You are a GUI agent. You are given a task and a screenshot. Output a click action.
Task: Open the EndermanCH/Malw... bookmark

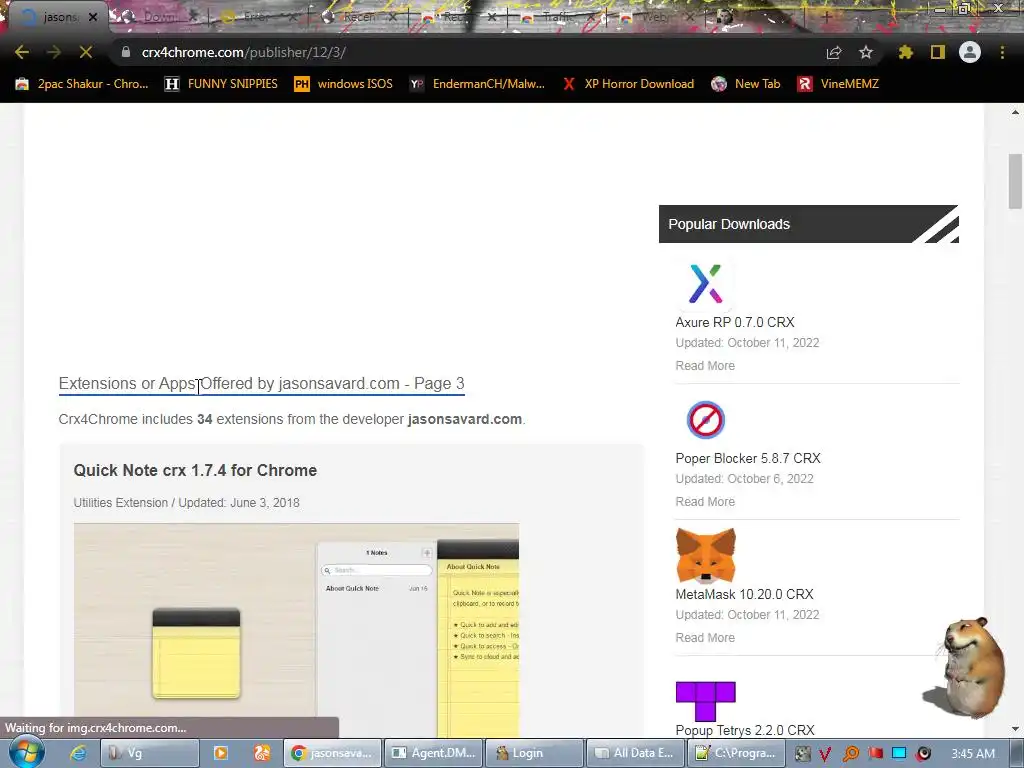pyautogui.click(x=477, y=84)
